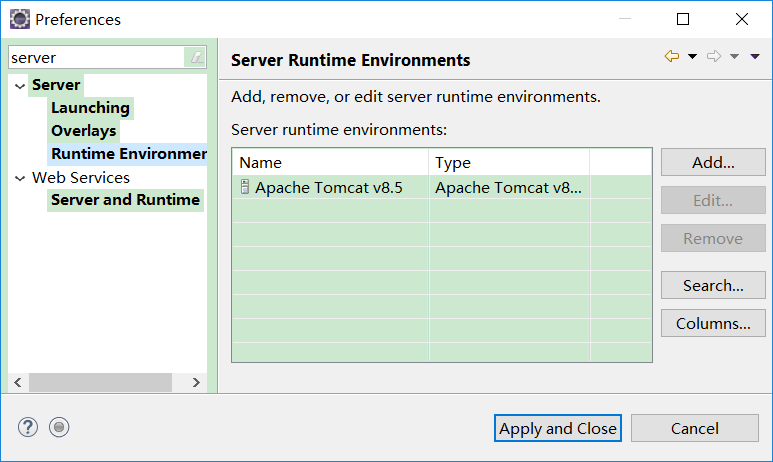The image size is (773, 462).
Task: Click the Eclipse Preferences title icon
Action: point(19,19)
